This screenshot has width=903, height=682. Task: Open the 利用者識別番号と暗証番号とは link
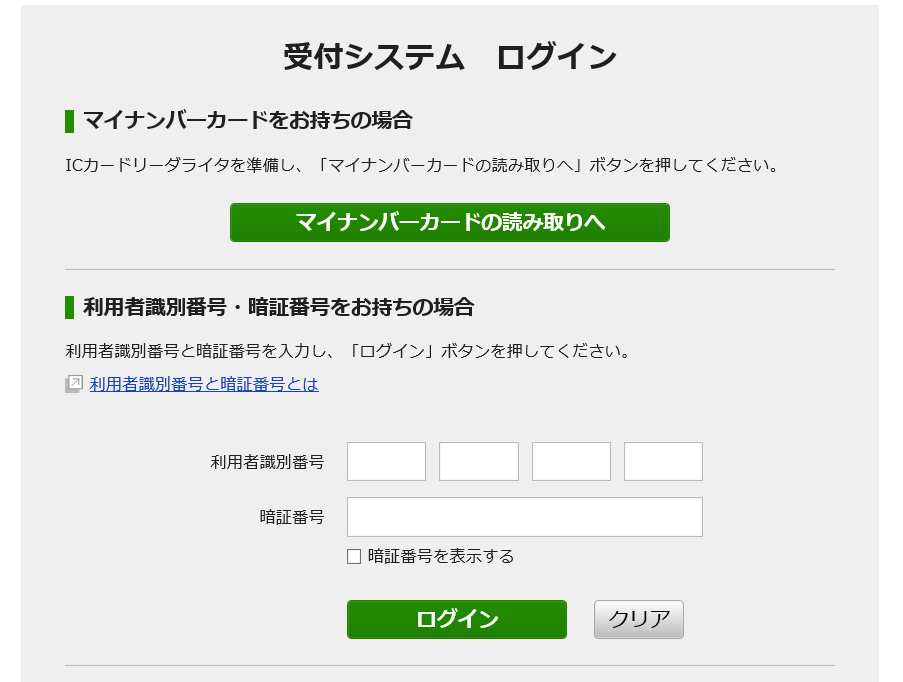coord(204,384)
